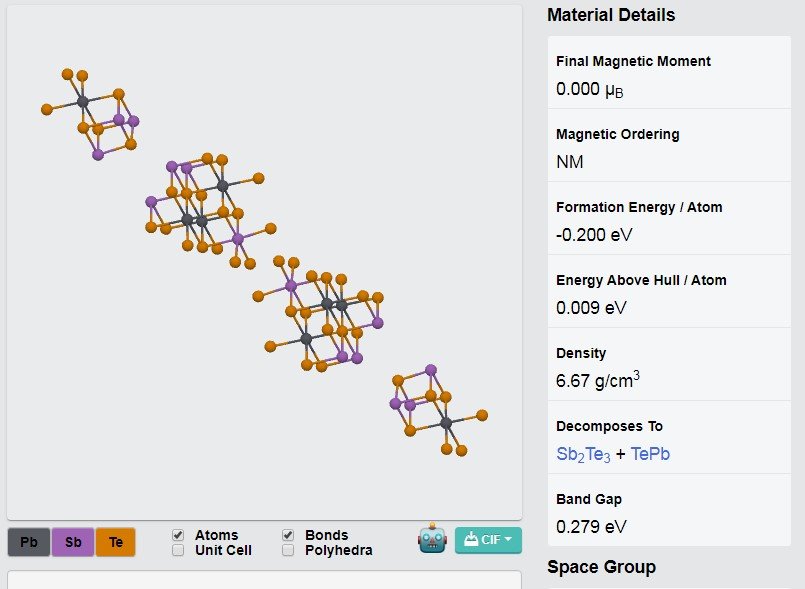Click the Energy Above Hull value
Image resolution: width=805 pixels, height=589 pixels.
(x=591, y=308)
